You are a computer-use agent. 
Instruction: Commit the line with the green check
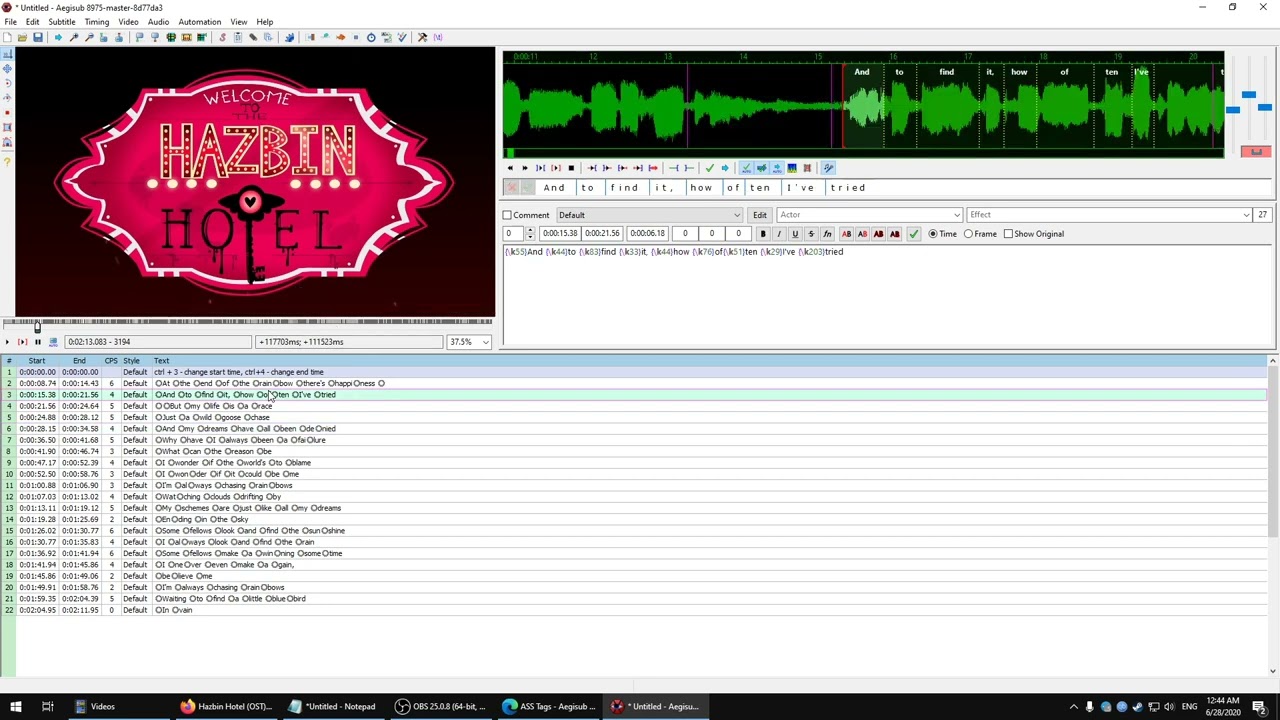pos(914,234)
